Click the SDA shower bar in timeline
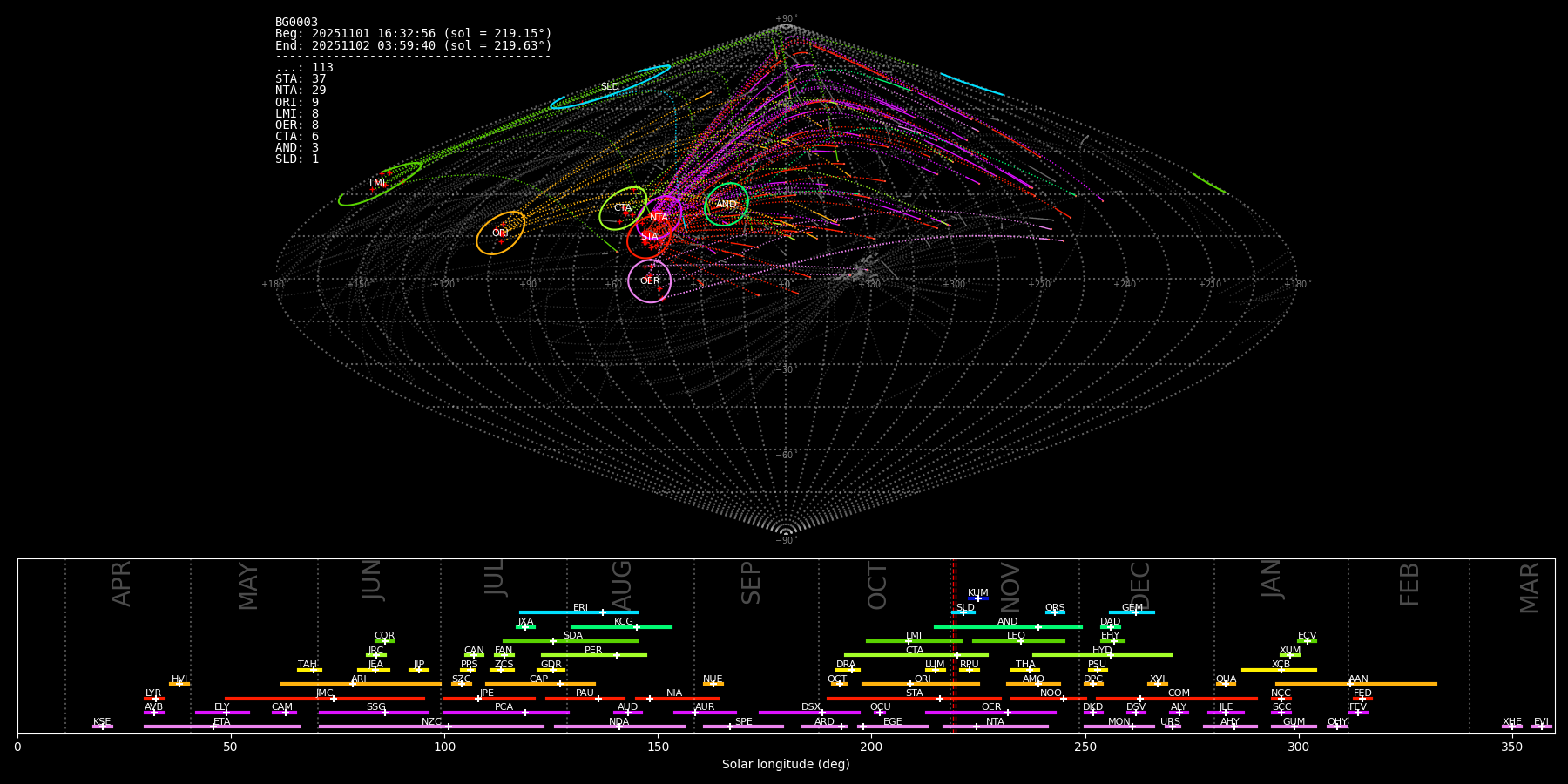 (x=571, y=641)
